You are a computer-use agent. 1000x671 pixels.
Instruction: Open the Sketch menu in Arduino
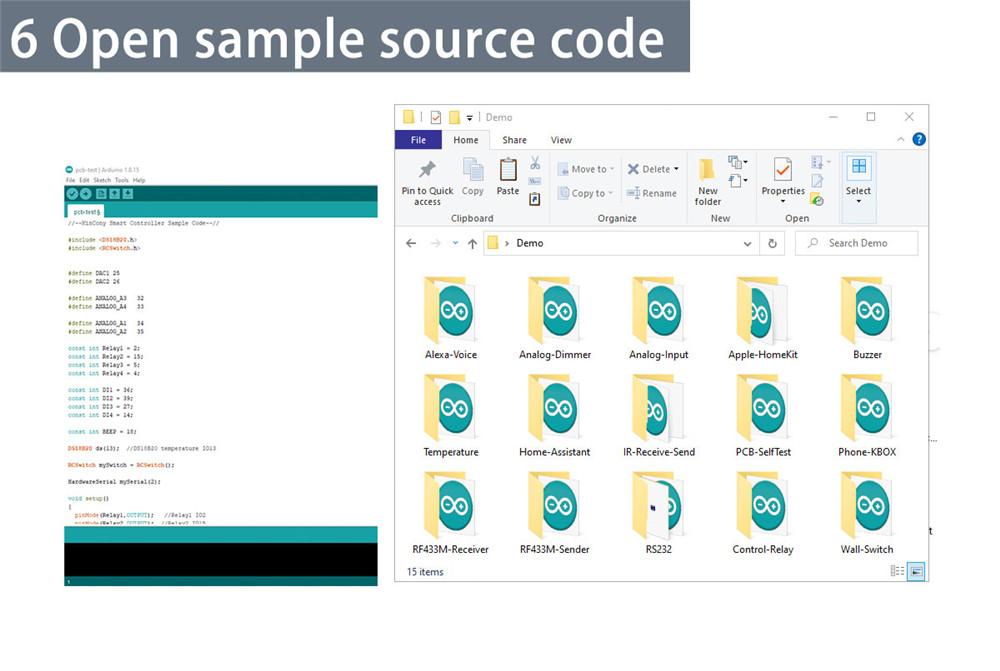click(102, 180)
